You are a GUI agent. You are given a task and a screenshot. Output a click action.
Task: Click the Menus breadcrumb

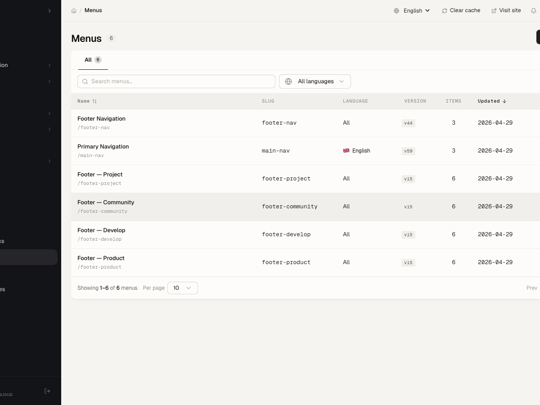point(93,10)
